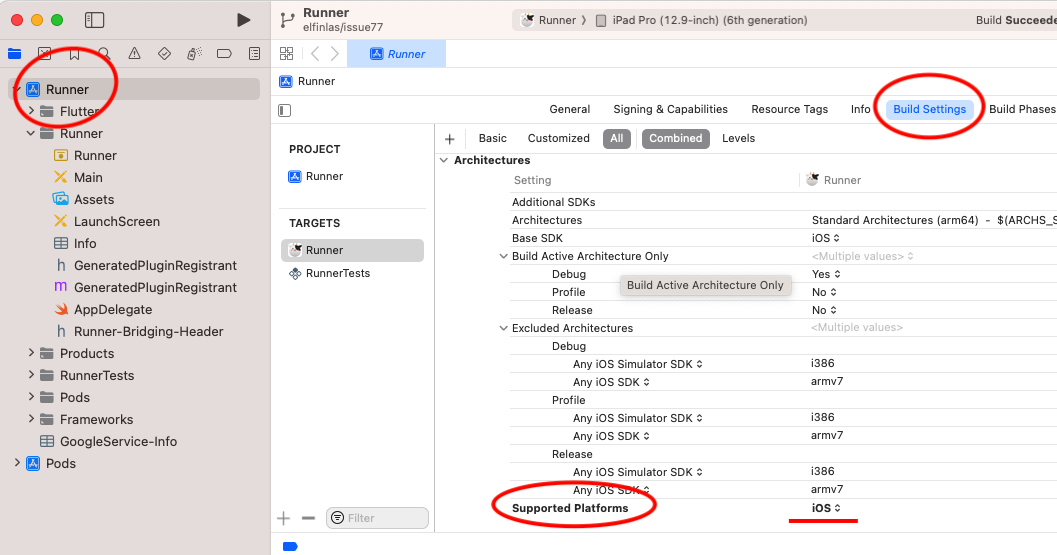Go forward with the right chevron

coord(334,53)
